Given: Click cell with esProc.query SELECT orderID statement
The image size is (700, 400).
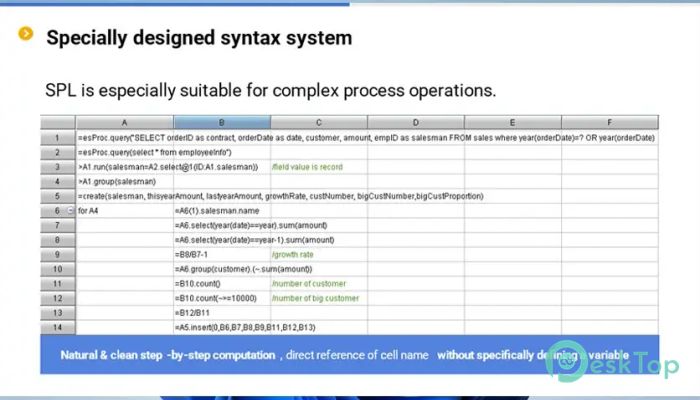Looking at the screenshot, I should click(366, 138).
